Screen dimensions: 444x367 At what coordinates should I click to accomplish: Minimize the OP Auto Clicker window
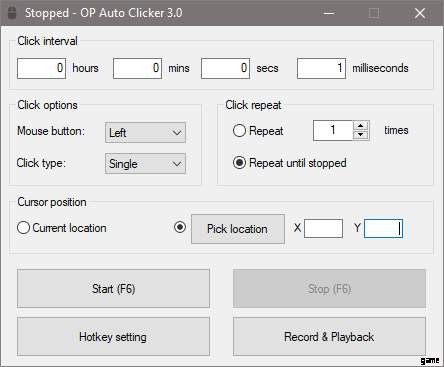329,13
